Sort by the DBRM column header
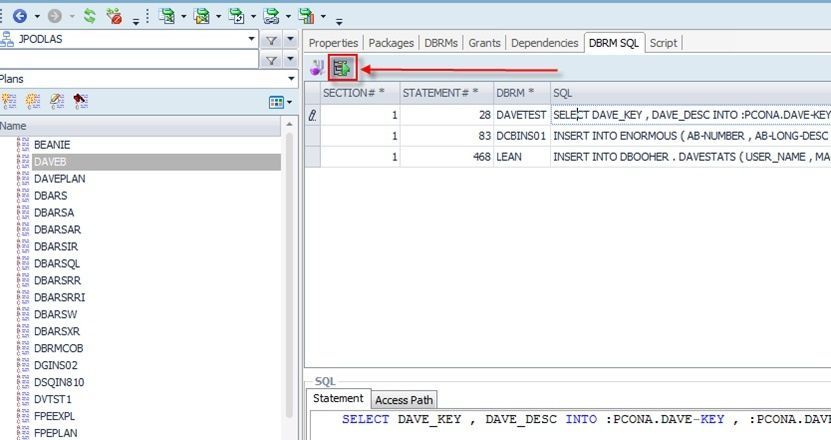Screen dimensions: 831x440 coord(522,93)
